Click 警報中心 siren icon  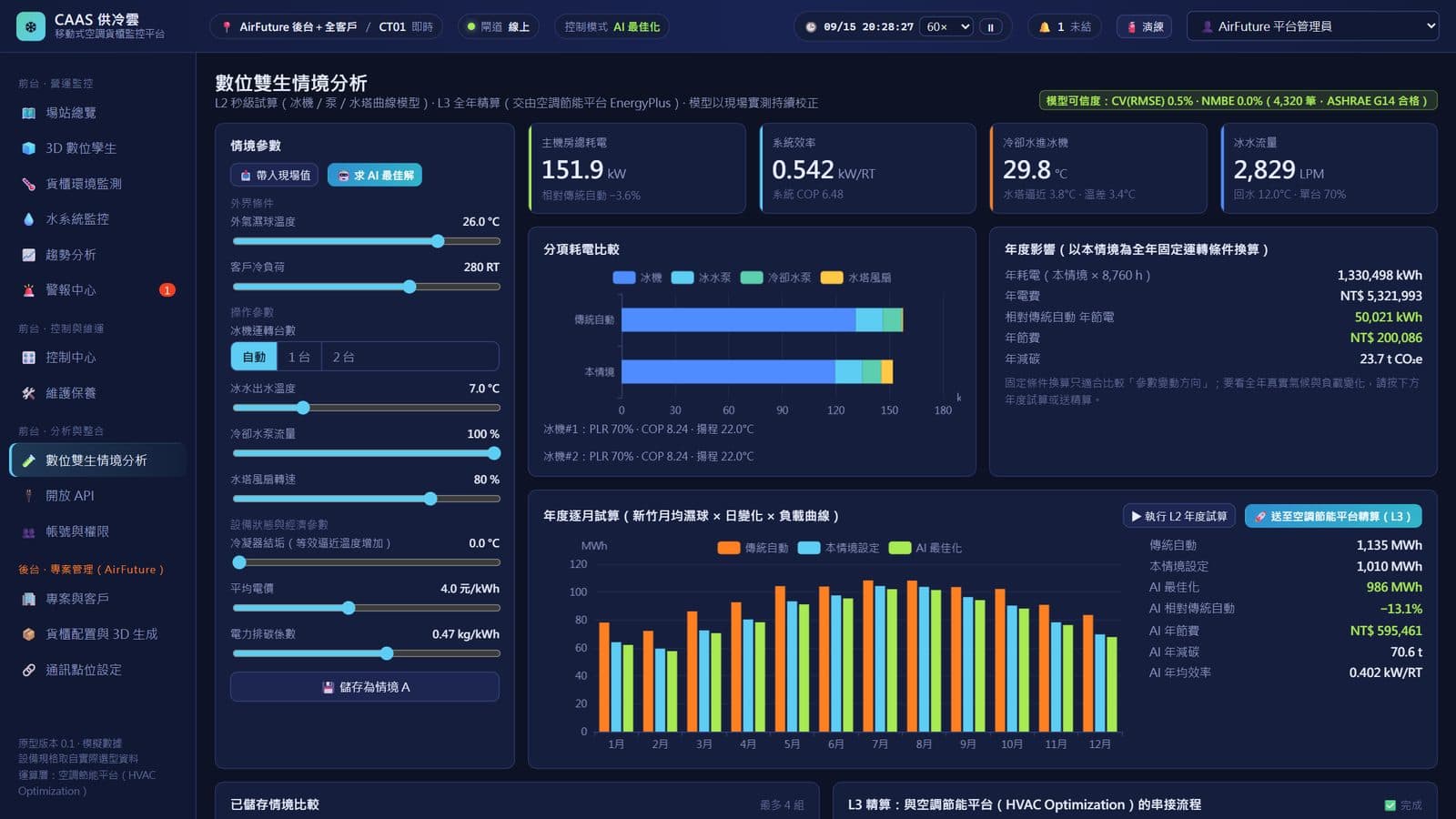[x=28, y=290]
